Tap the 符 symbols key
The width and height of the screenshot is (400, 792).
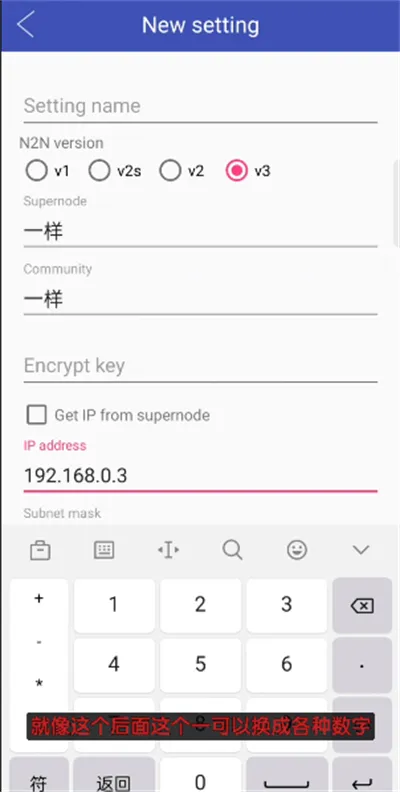(x=39, y=780)
